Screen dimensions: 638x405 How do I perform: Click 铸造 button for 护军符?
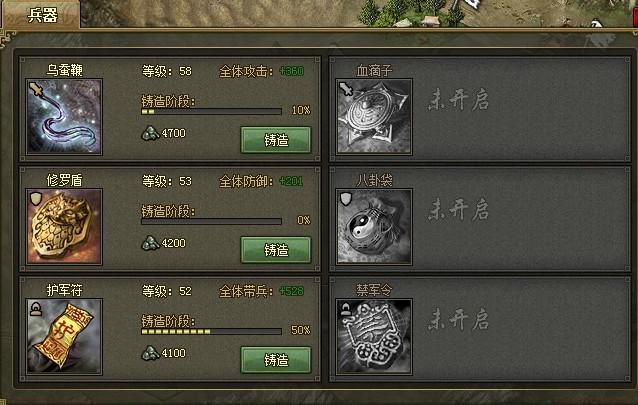[276, 360]
